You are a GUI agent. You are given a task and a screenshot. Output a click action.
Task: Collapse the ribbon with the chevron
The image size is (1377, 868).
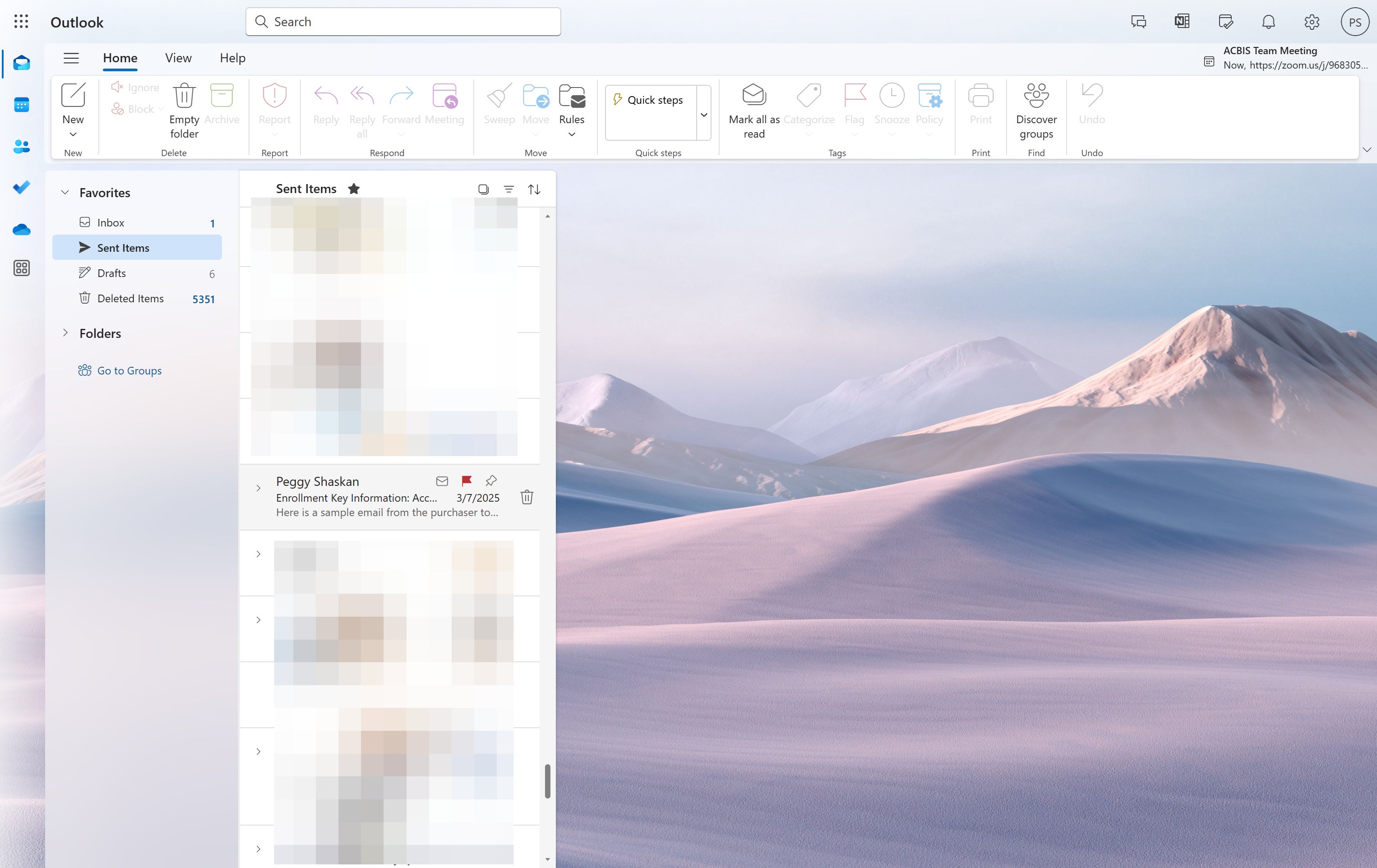[x=1367, y=149]
